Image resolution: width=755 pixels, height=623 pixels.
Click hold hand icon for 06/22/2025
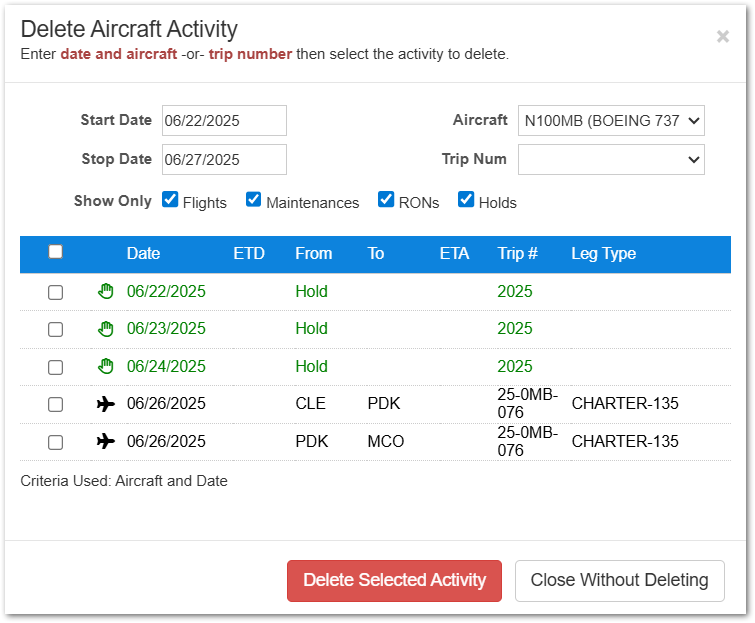pos(106,292)
